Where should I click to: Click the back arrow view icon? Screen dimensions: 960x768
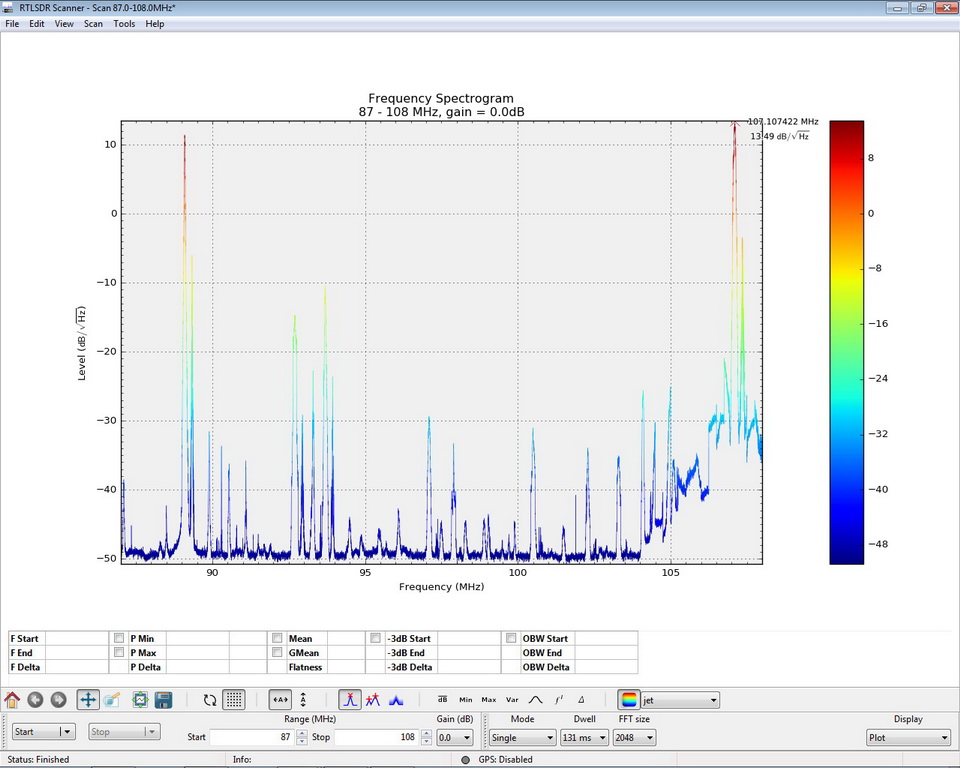35,700
